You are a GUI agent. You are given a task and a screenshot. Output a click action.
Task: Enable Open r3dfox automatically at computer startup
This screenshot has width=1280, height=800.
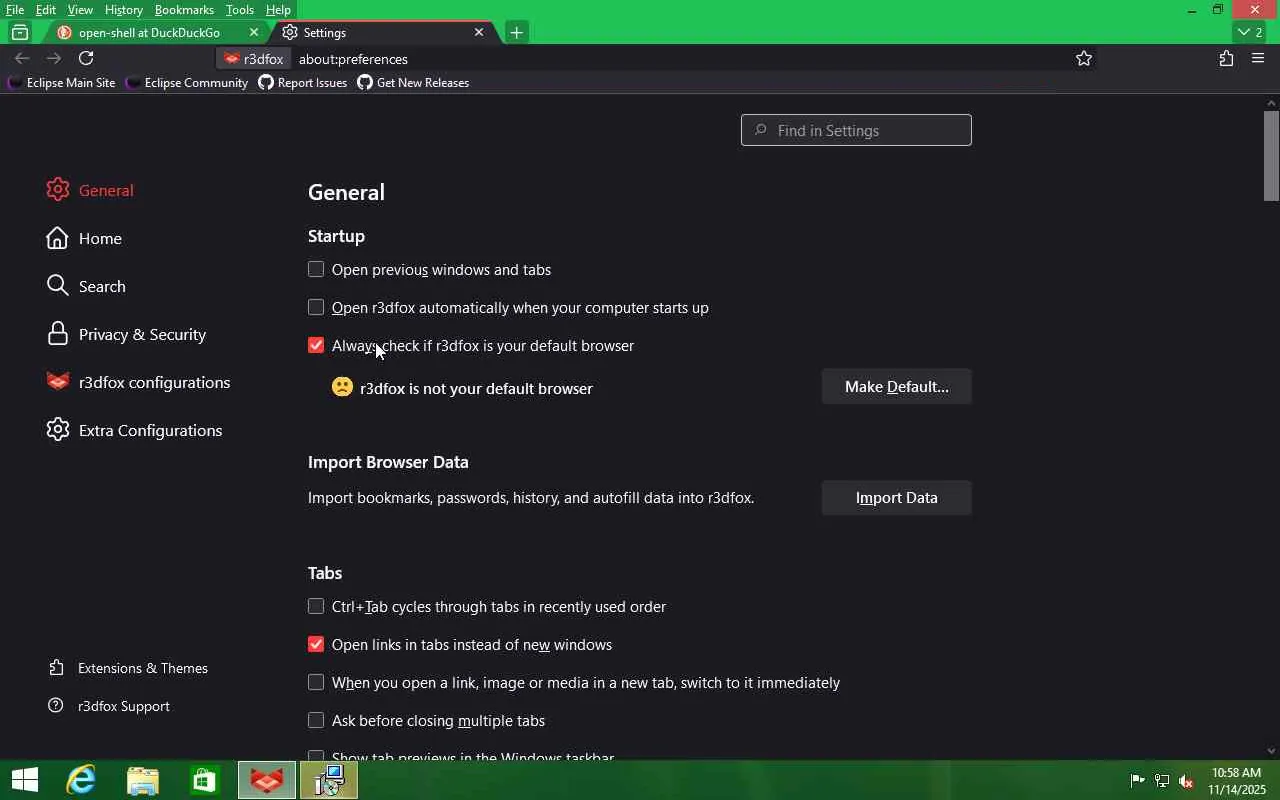tap(316, 307)
